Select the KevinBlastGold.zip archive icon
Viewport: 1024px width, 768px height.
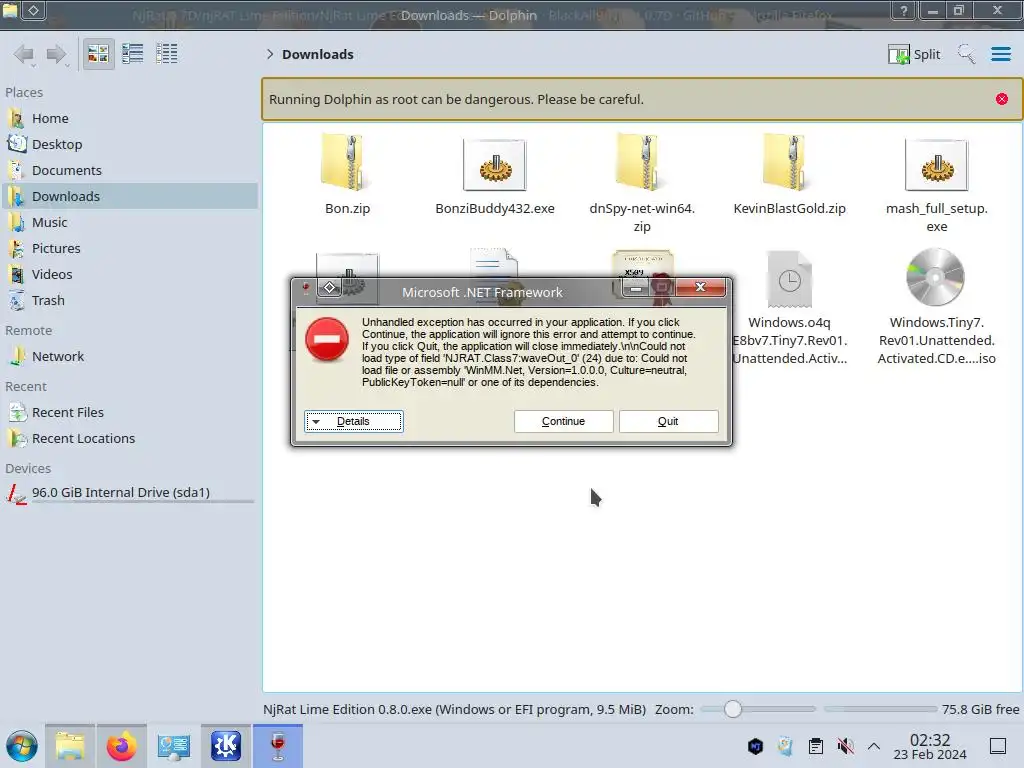(x=789, y=163)
